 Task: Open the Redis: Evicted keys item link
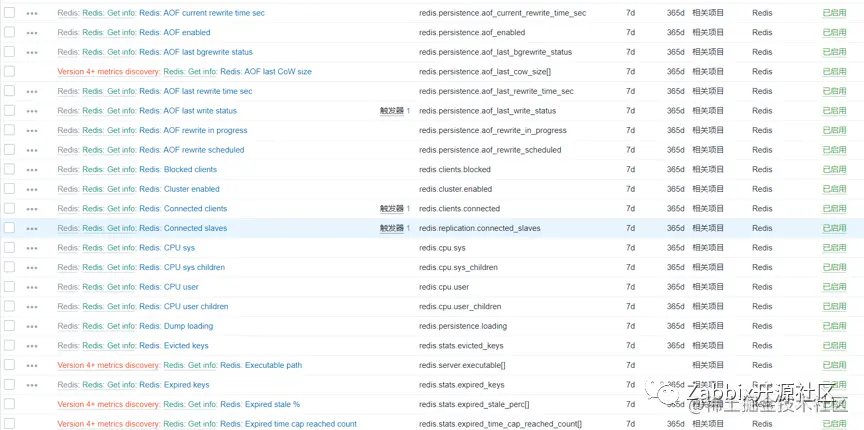174,346
